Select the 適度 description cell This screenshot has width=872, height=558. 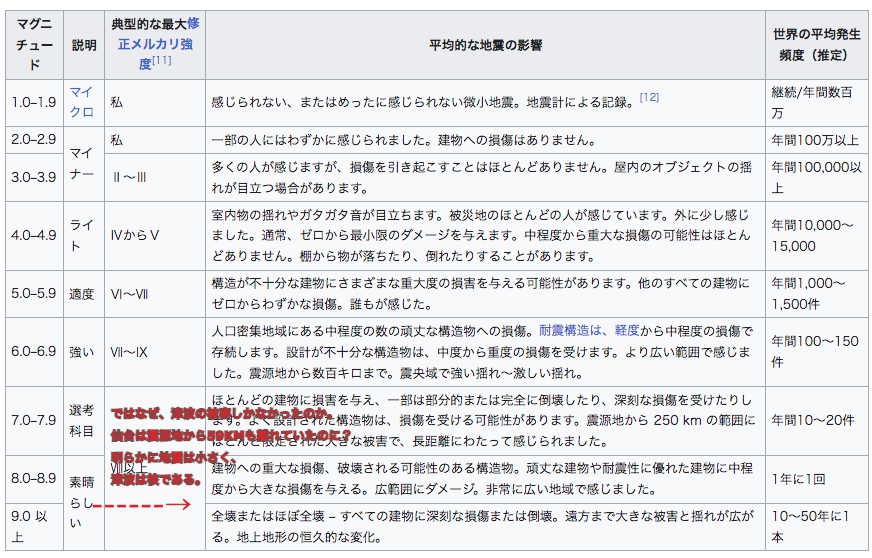pyautogui.click(x=84, y=294)
